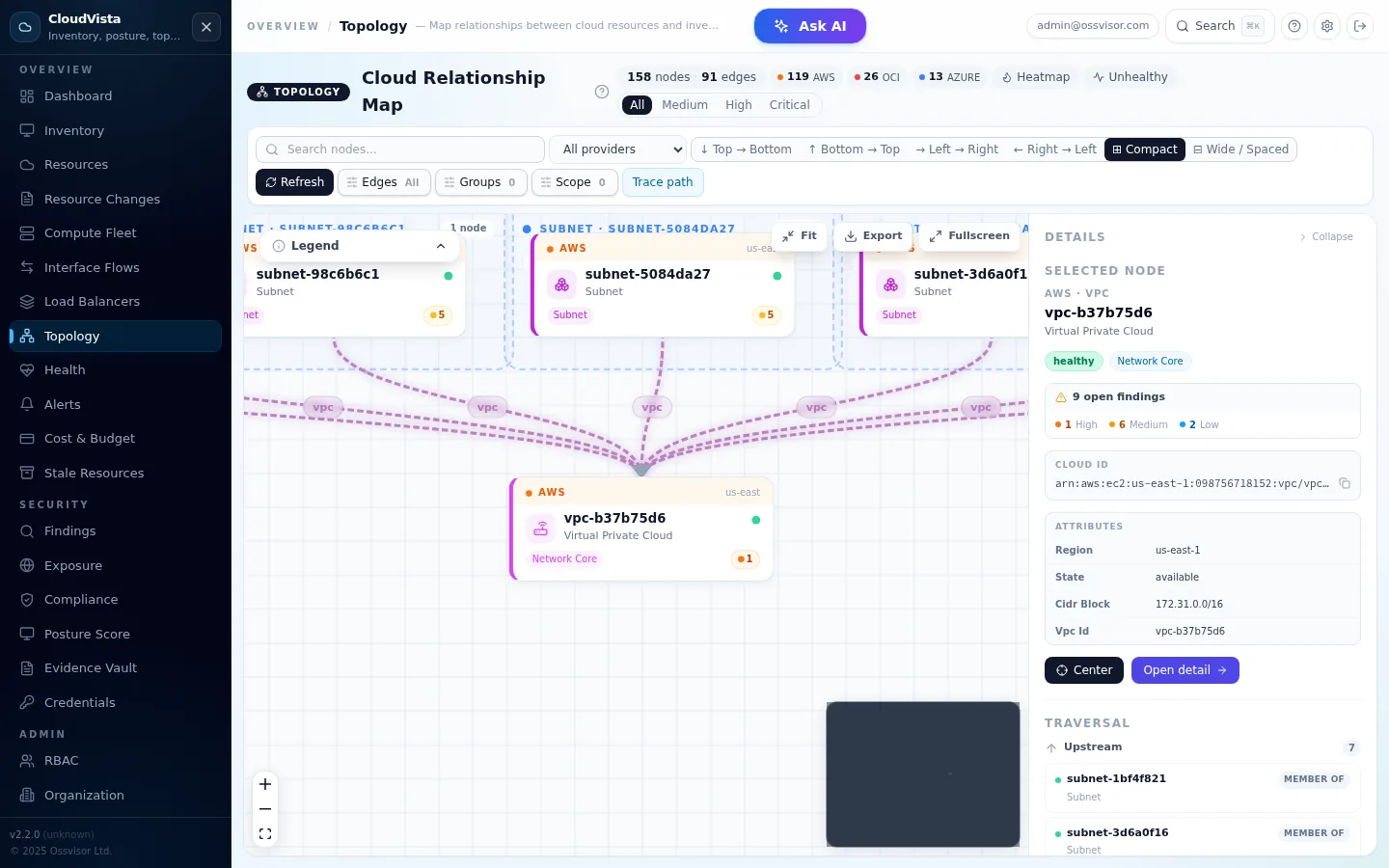The width and height of the screenshot is (1389, 868).
Task: Click the RBAC users icon
Action: (x=27, y=761)
